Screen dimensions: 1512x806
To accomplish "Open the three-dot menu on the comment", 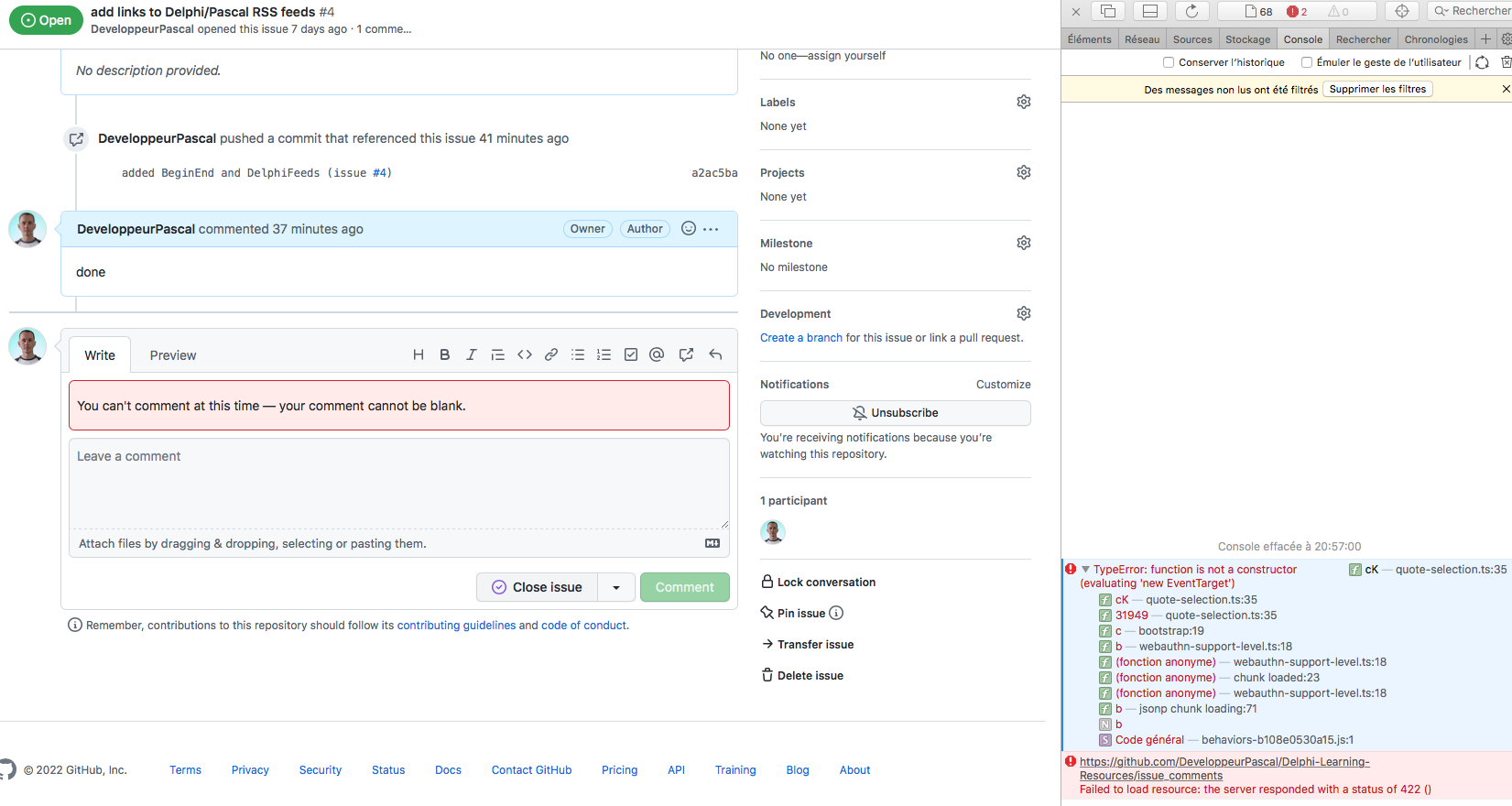I will pyautogui.click(x=711, y=229).
